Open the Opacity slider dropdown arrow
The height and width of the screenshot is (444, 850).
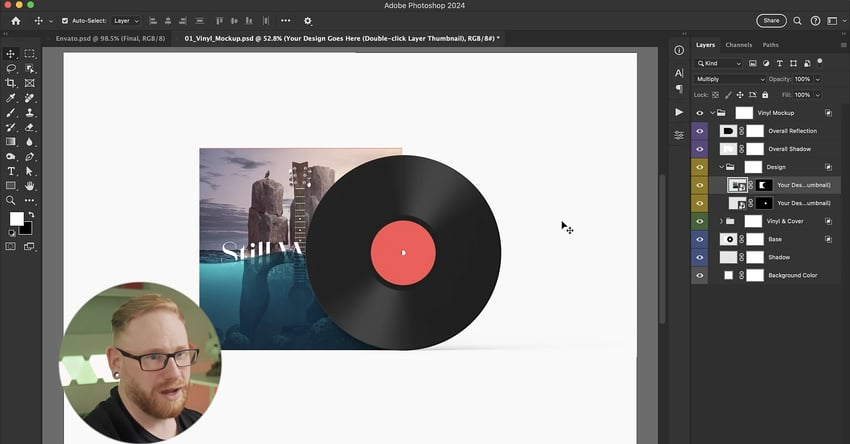point(818,79)
